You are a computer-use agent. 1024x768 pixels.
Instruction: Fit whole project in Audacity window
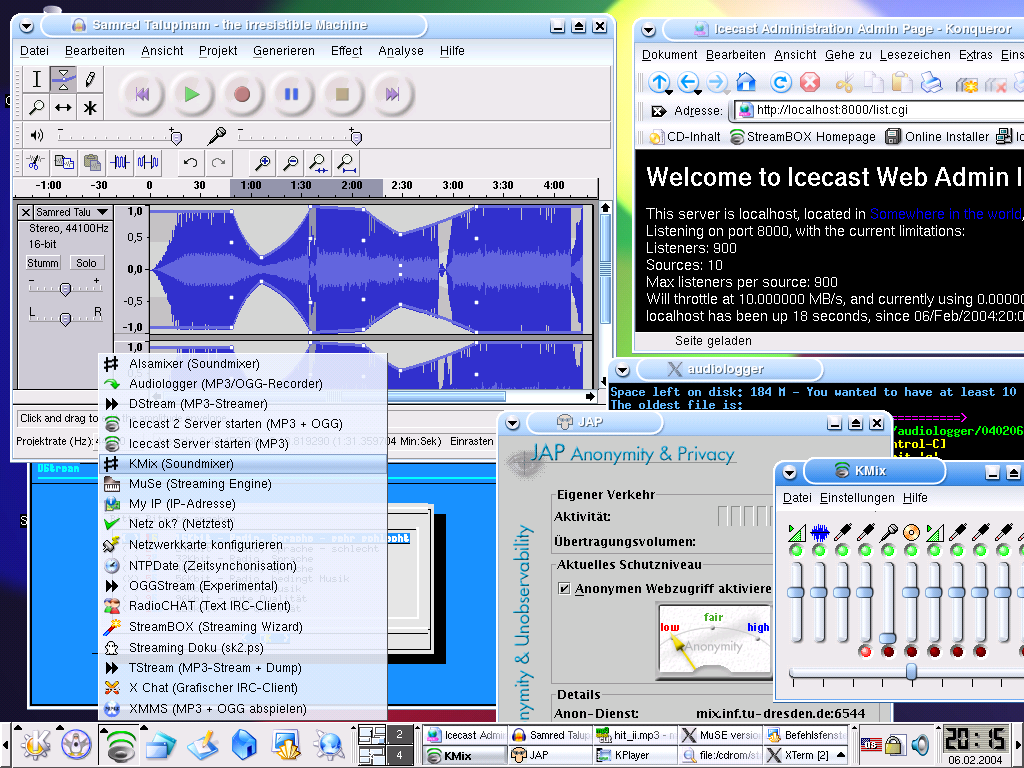click(x=347, y=163)
